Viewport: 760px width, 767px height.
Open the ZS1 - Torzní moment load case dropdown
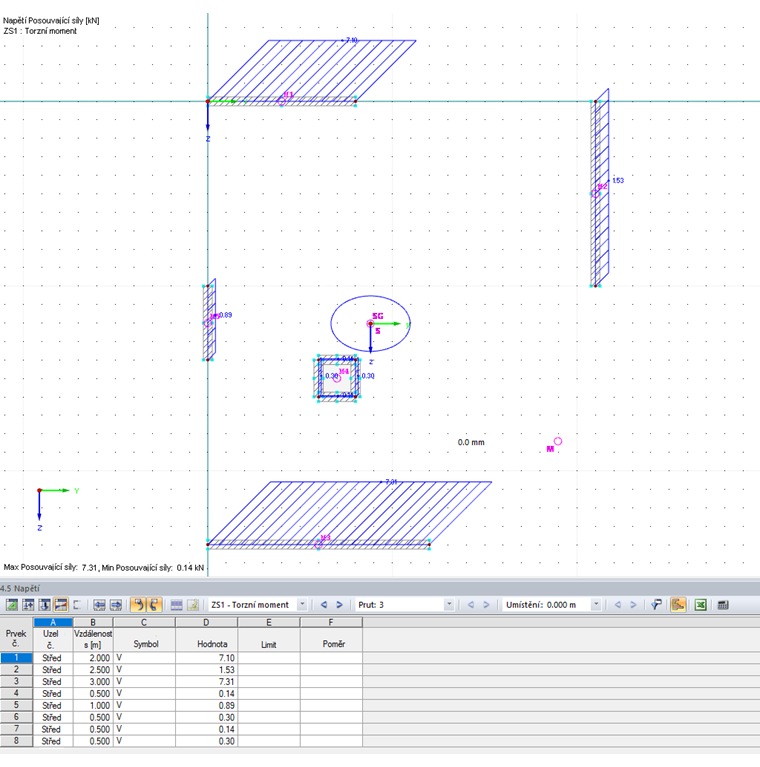(302, 605)
